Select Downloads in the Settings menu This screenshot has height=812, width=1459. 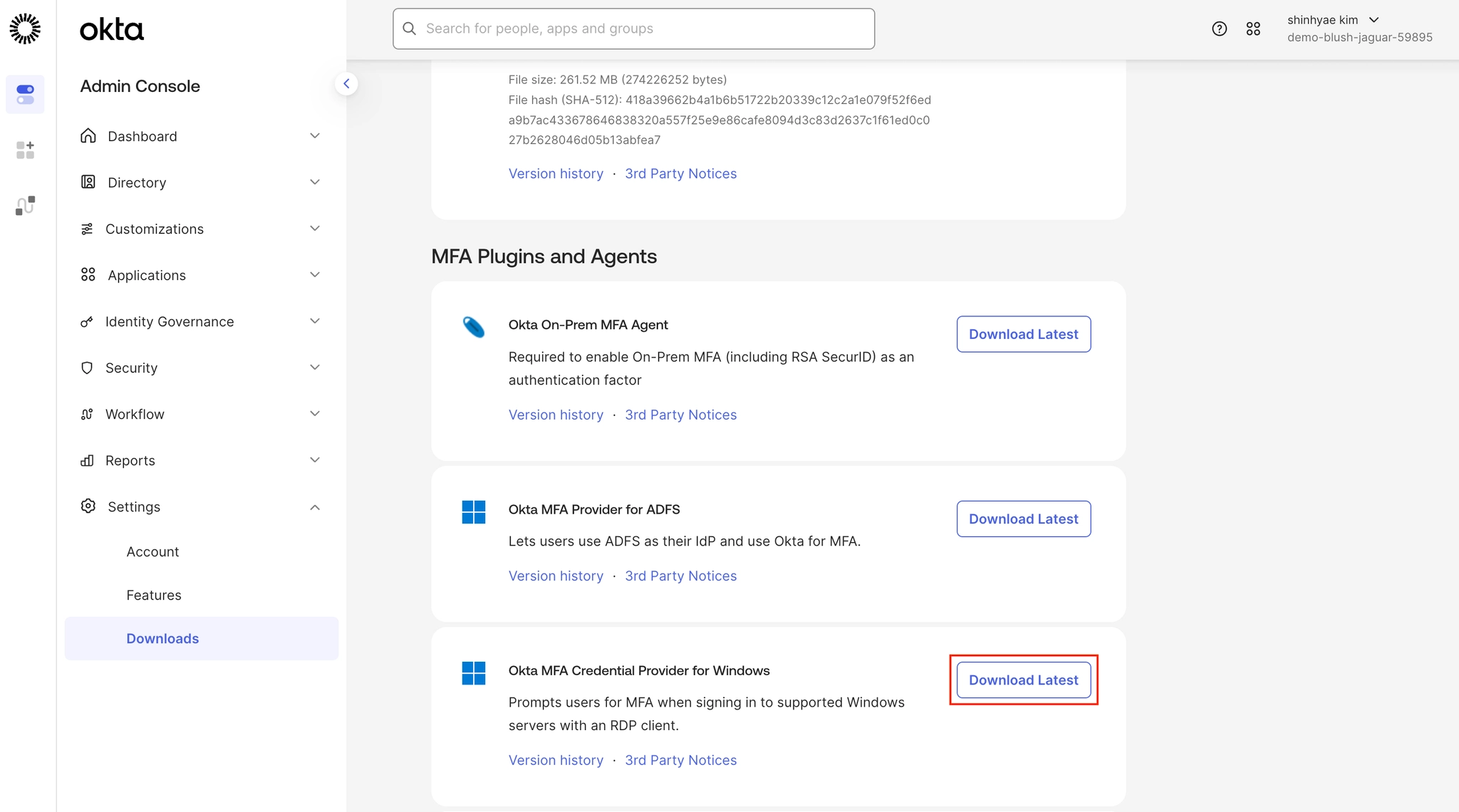coord(202,638)
